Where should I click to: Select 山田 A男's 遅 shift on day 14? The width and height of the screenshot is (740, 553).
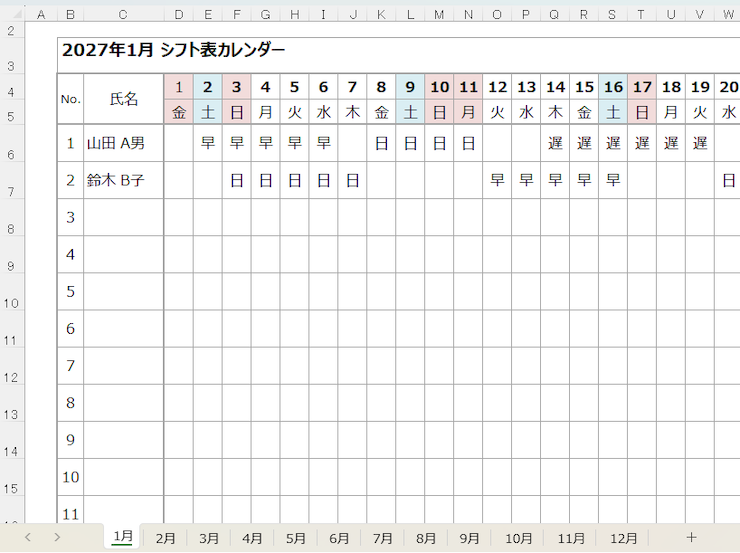[x=555, y=143]
